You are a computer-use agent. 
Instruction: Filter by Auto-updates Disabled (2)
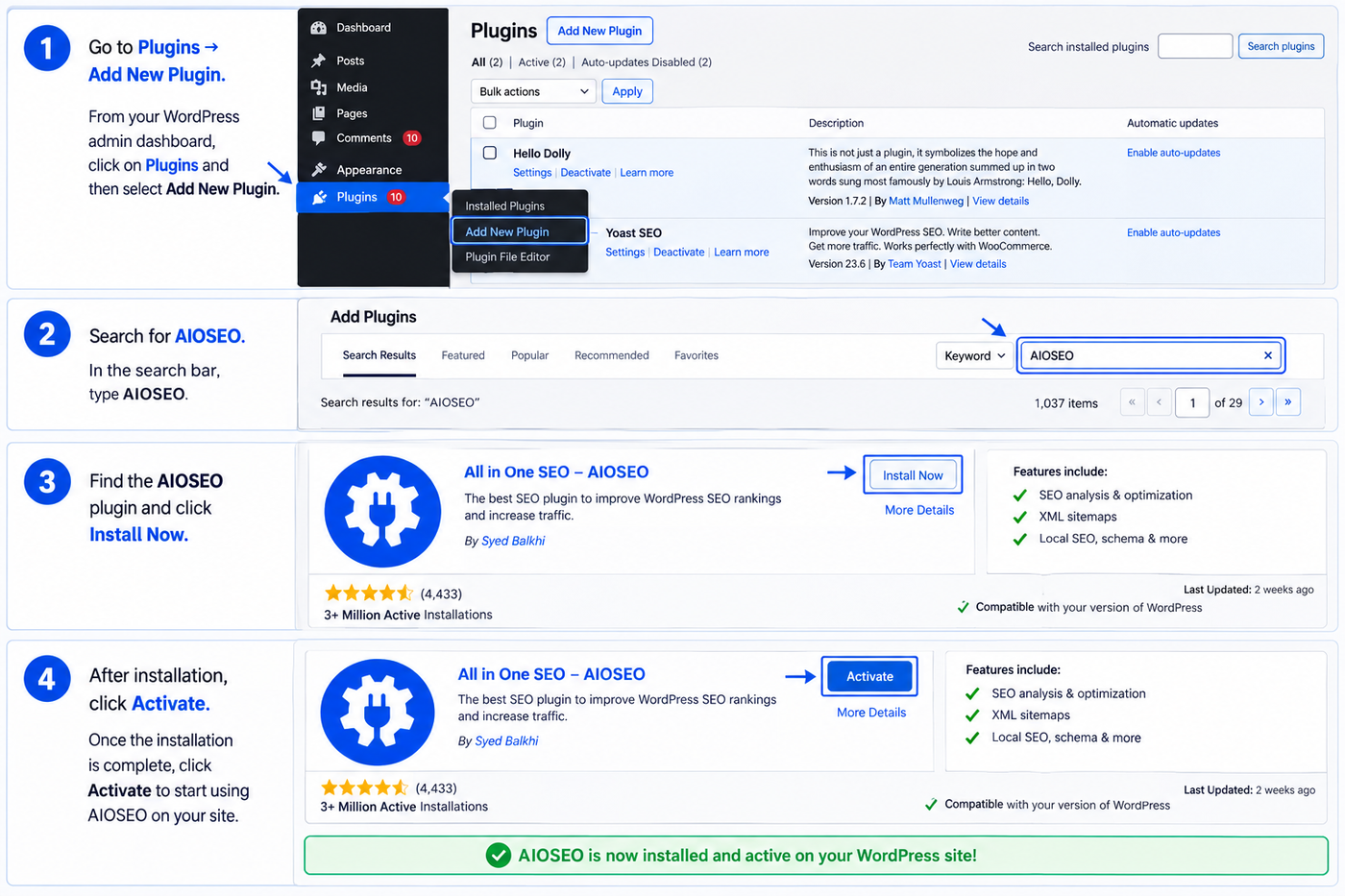tap(647, 62)
